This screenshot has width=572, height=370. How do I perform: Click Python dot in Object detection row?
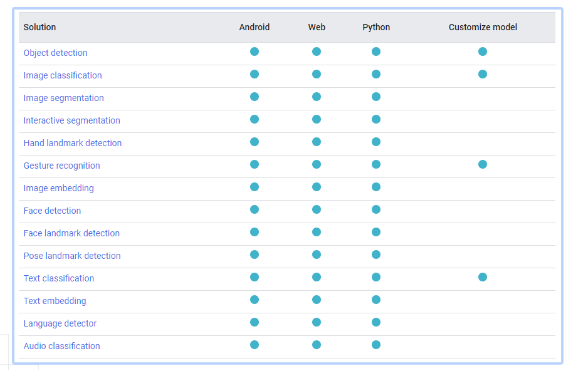[376, 52]
